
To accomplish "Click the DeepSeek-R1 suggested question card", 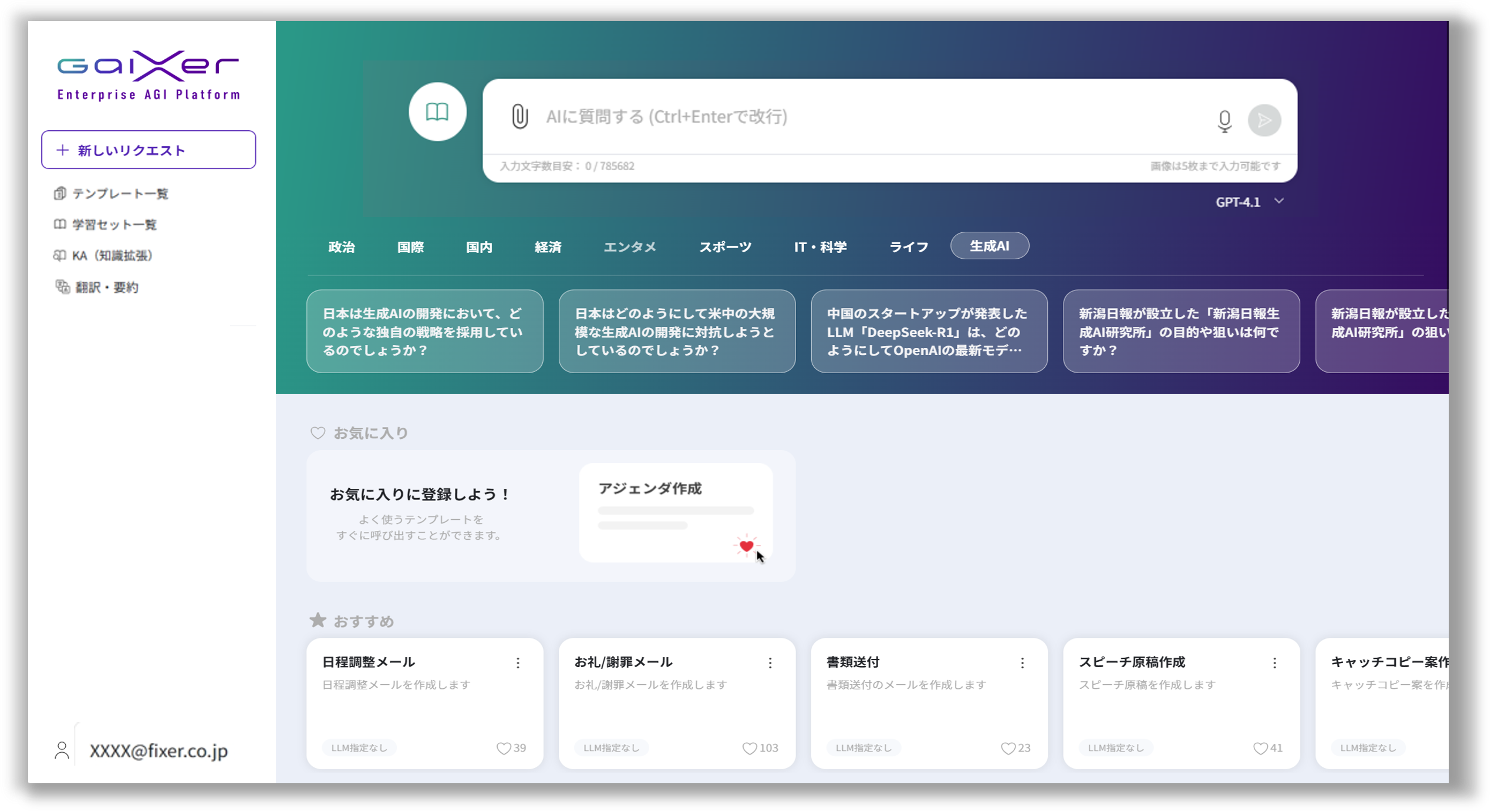I will [929, 331].
